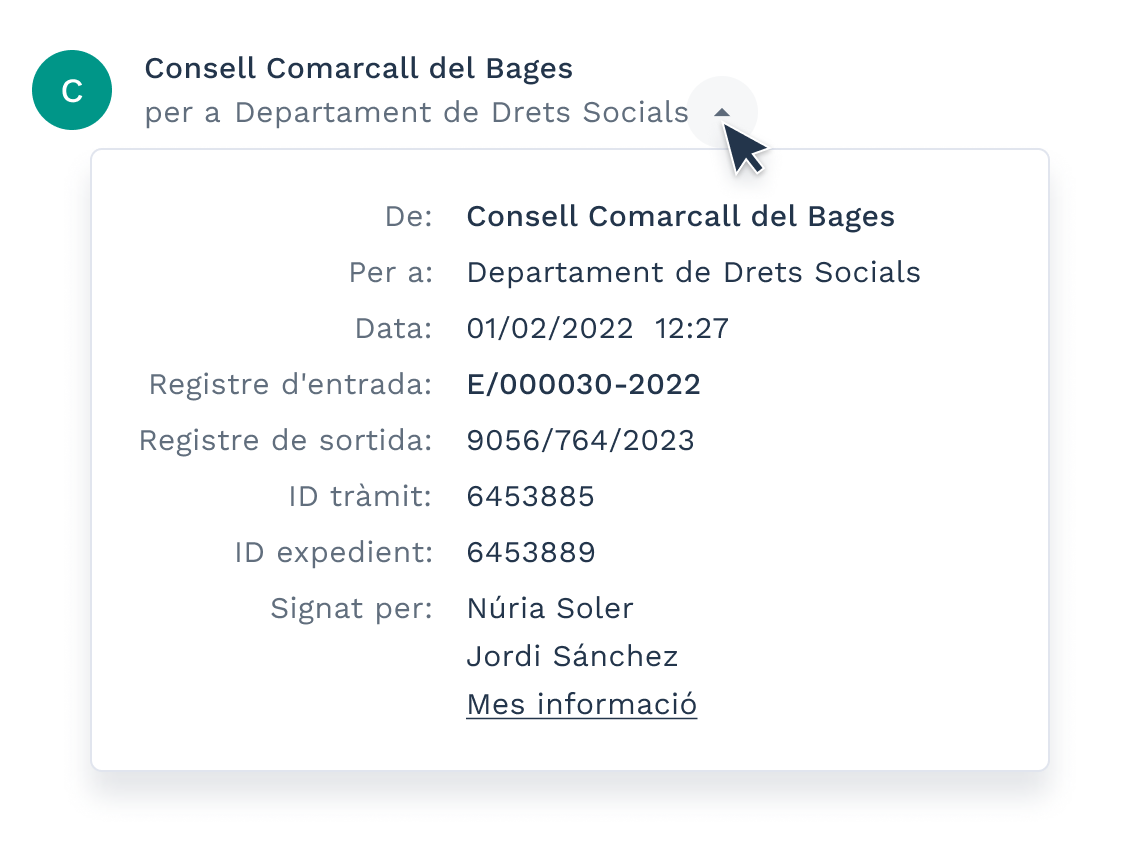The width and height of the screenshot is (1138, 868).
Task: Select entry register number E/000030-2022
Action: point(584,385)
